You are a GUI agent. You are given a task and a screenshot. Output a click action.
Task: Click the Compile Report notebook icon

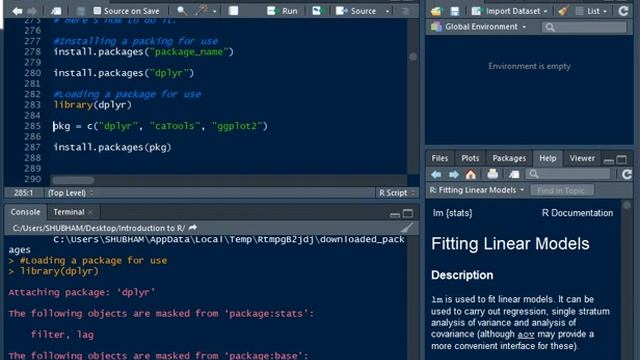[233, 11]
